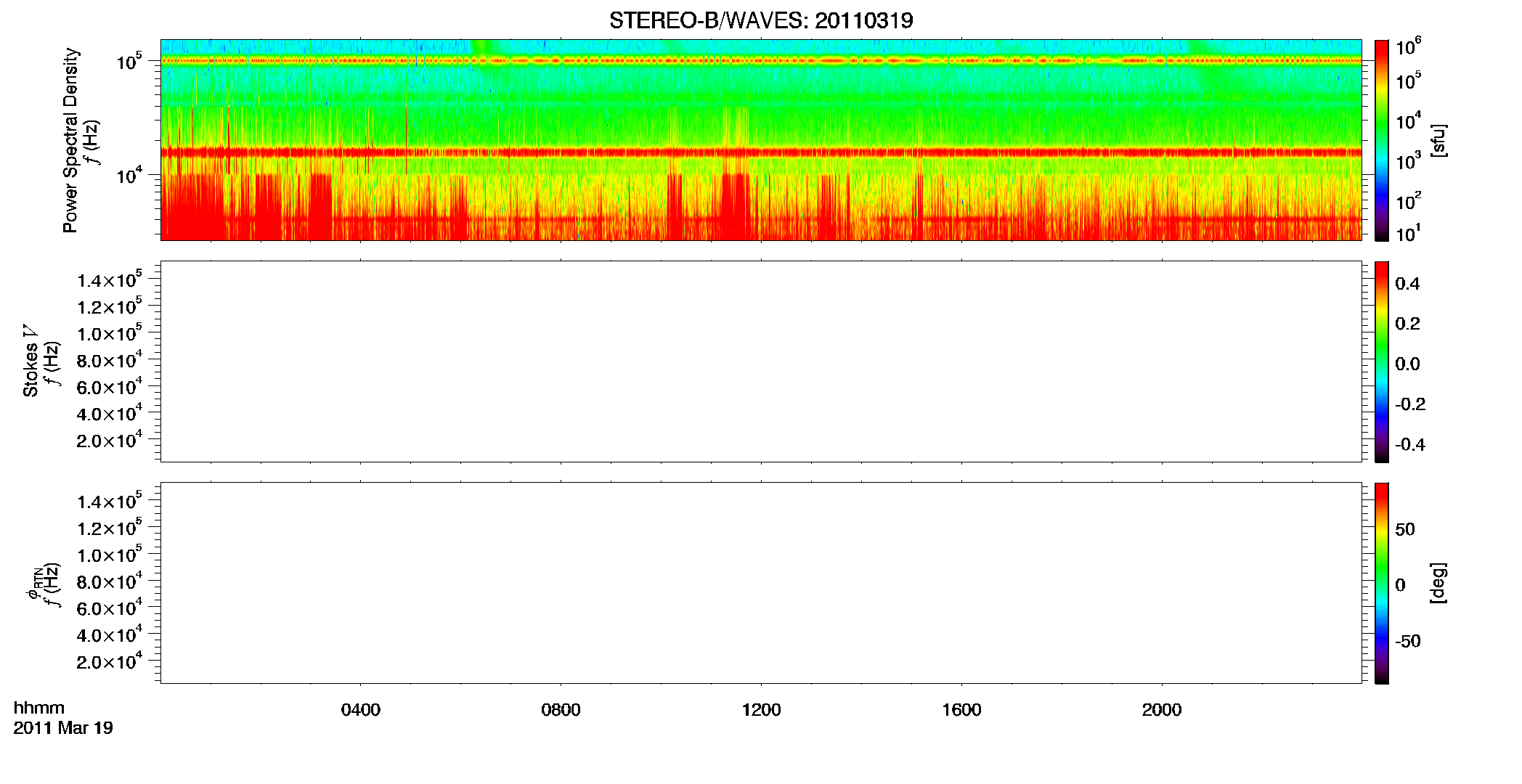The image size is (1522, 784).
Task: Click the empty phi RTN plot panel
Action: point(761,583)
